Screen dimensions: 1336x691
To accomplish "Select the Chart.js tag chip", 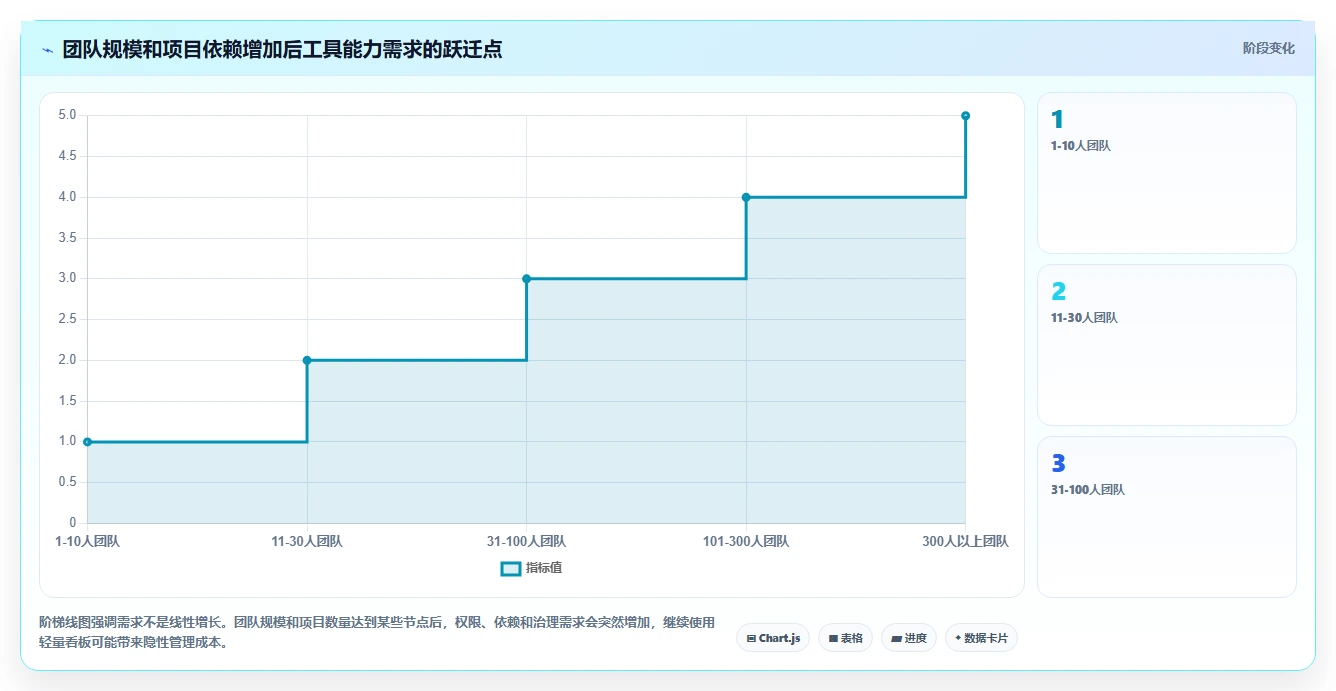I will coord(773,638).
